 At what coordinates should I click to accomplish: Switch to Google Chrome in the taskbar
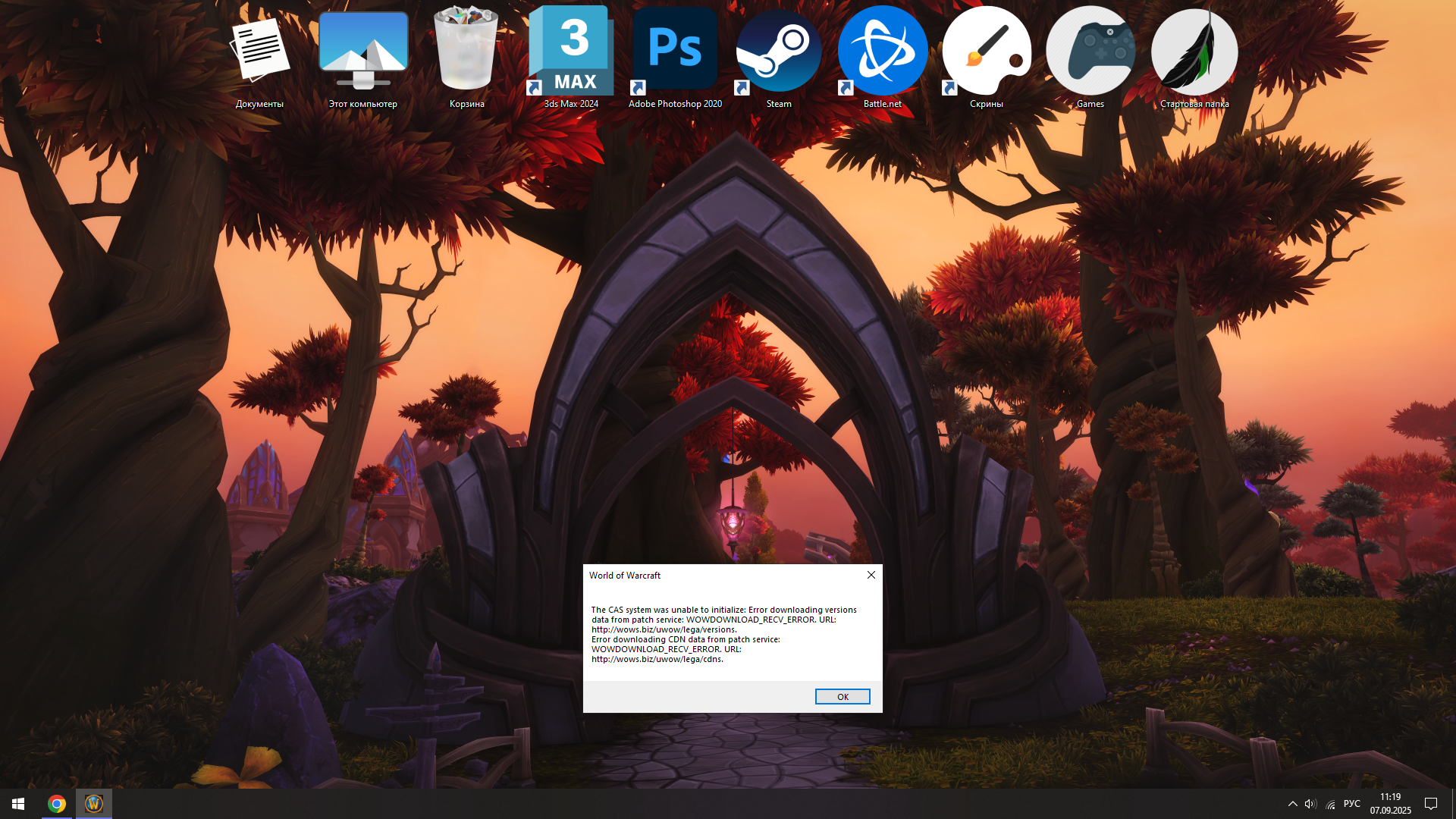tap(57, 804)
